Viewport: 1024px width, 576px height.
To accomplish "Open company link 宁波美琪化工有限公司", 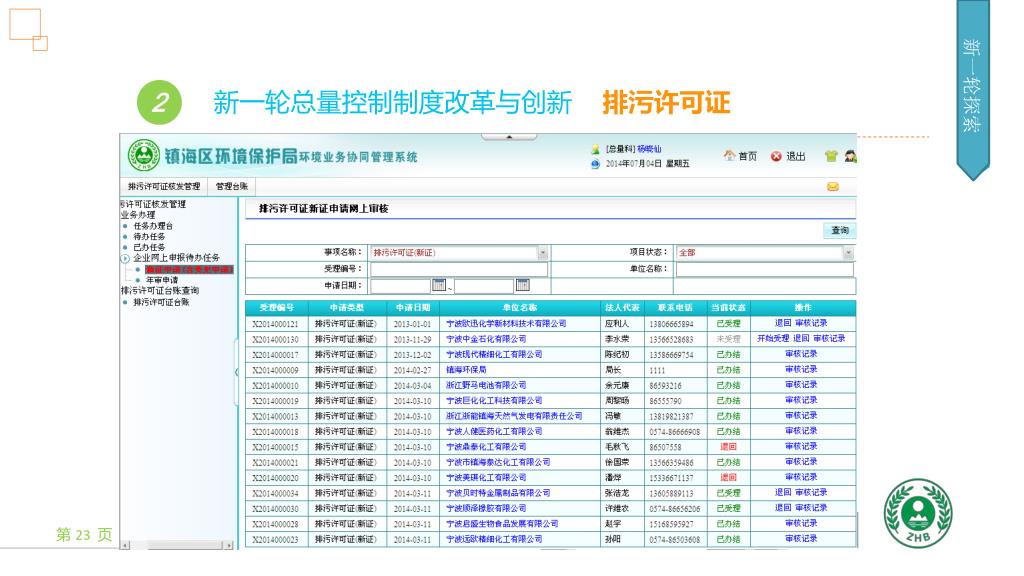I will (486, 477).
